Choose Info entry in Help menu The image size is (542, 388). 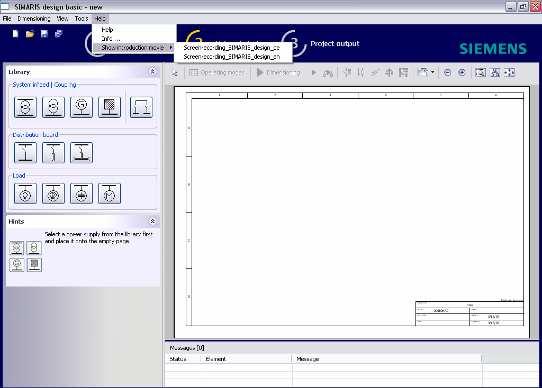click(110, 38)
